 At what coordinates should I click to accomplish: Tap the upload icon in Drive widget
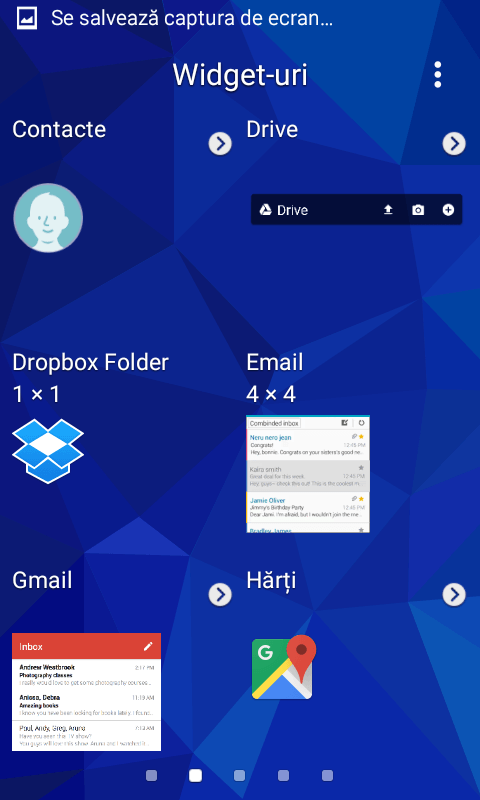388,210
